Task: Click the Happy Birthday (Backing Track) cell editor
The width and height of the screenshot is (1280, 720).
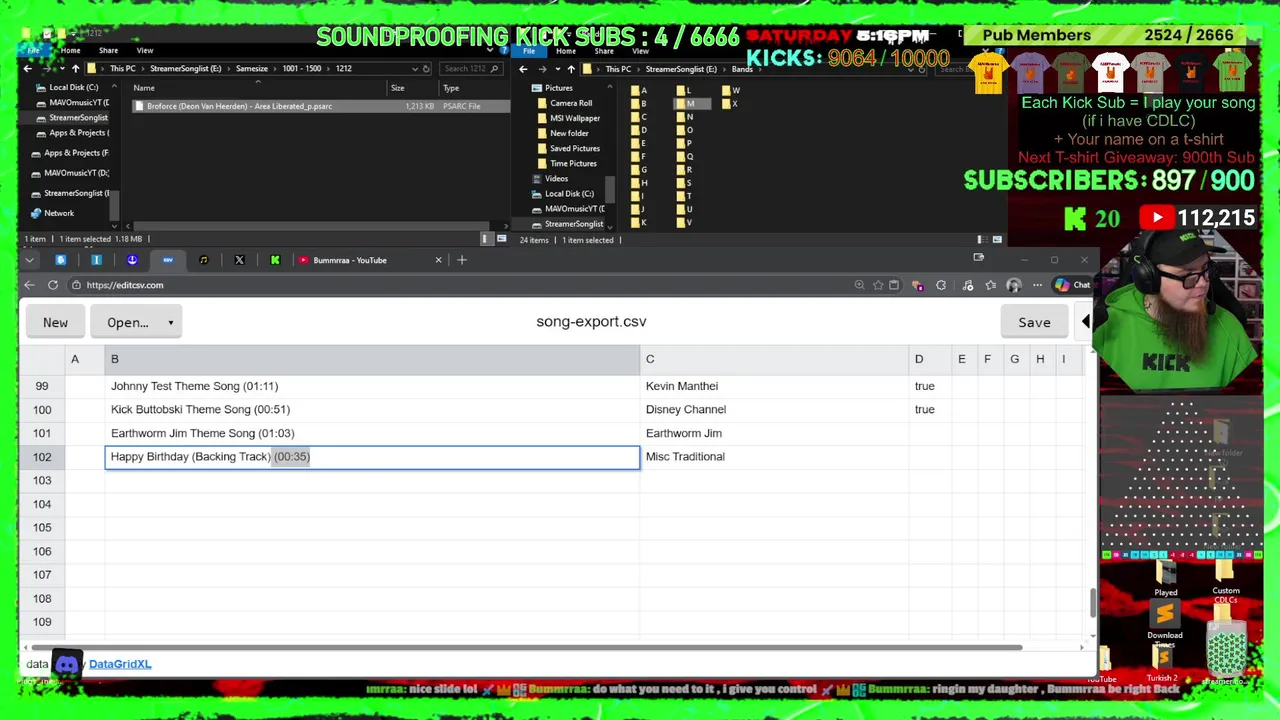Action: [x=372, y=457]
